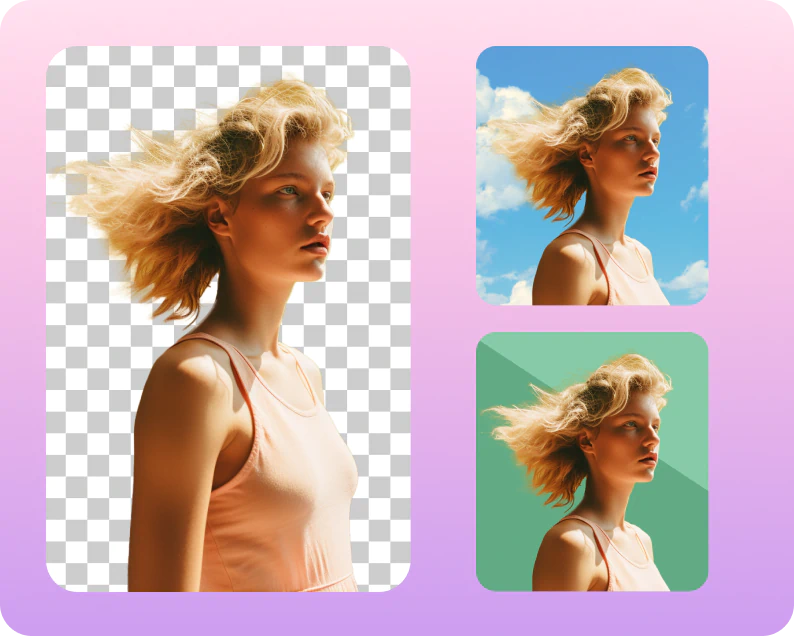Screen dimensions: 794x636
Task: Open the blue sky background variant
Action: click(x=592, y=176)
